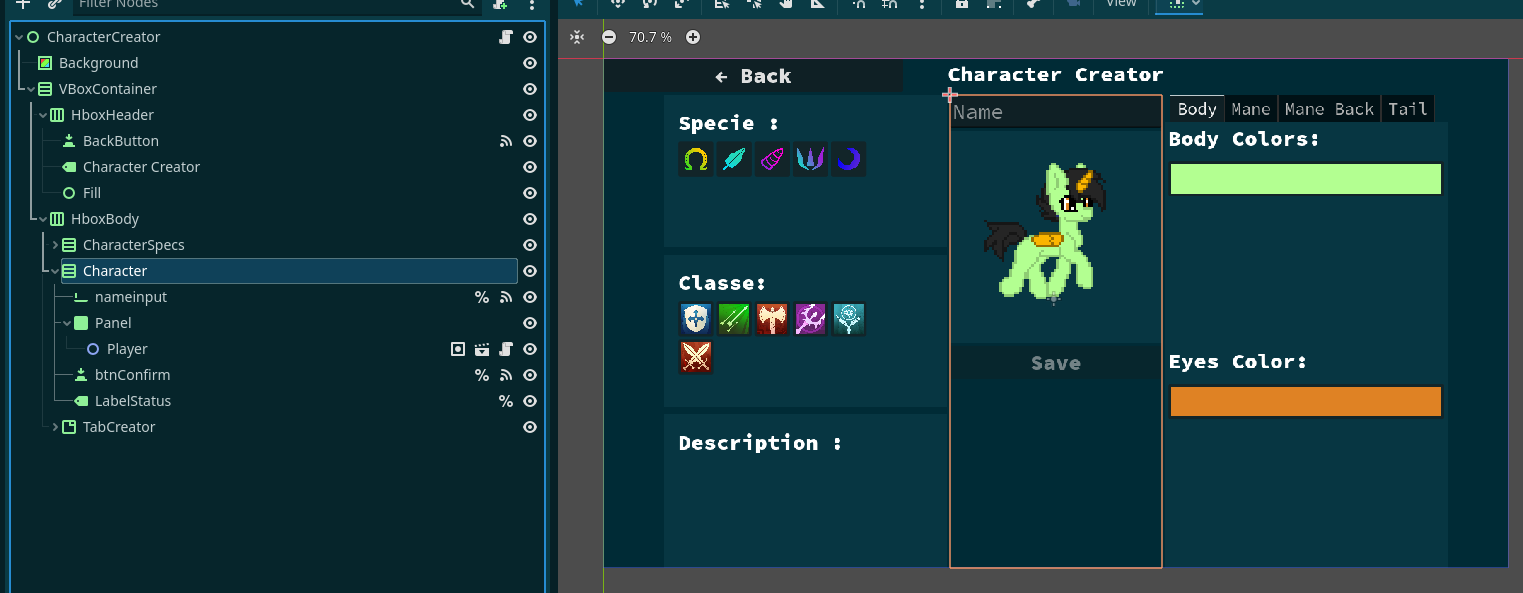
Task: Click the Filter Nodes search field
Action: pyautogui.click(x=276, y=4)
